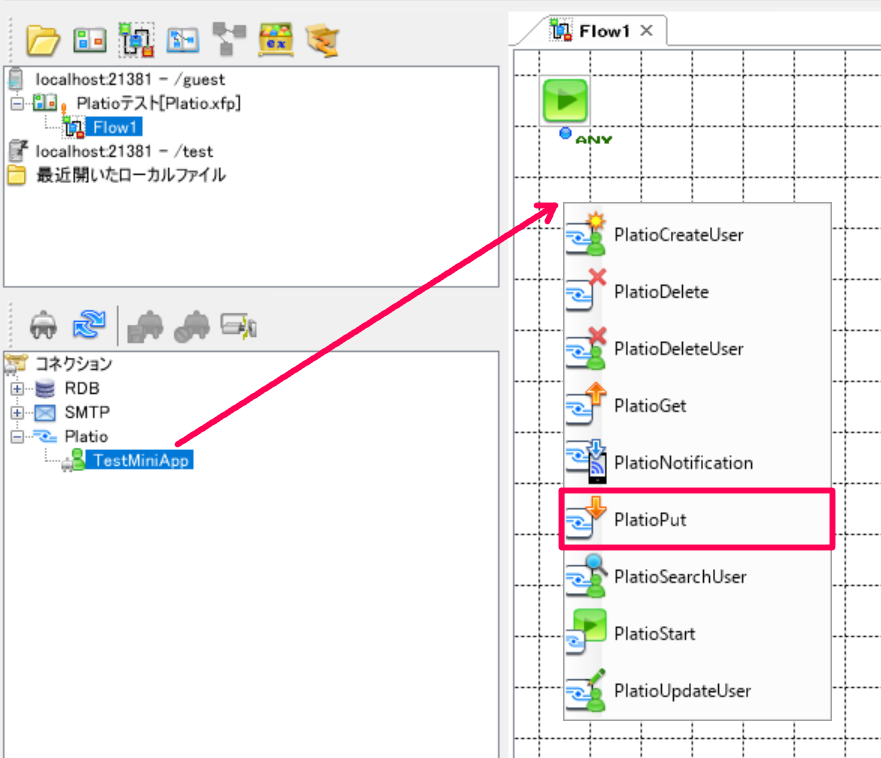
Task: Click the blue mapping window toolbar icon
Action: (183, 40)
